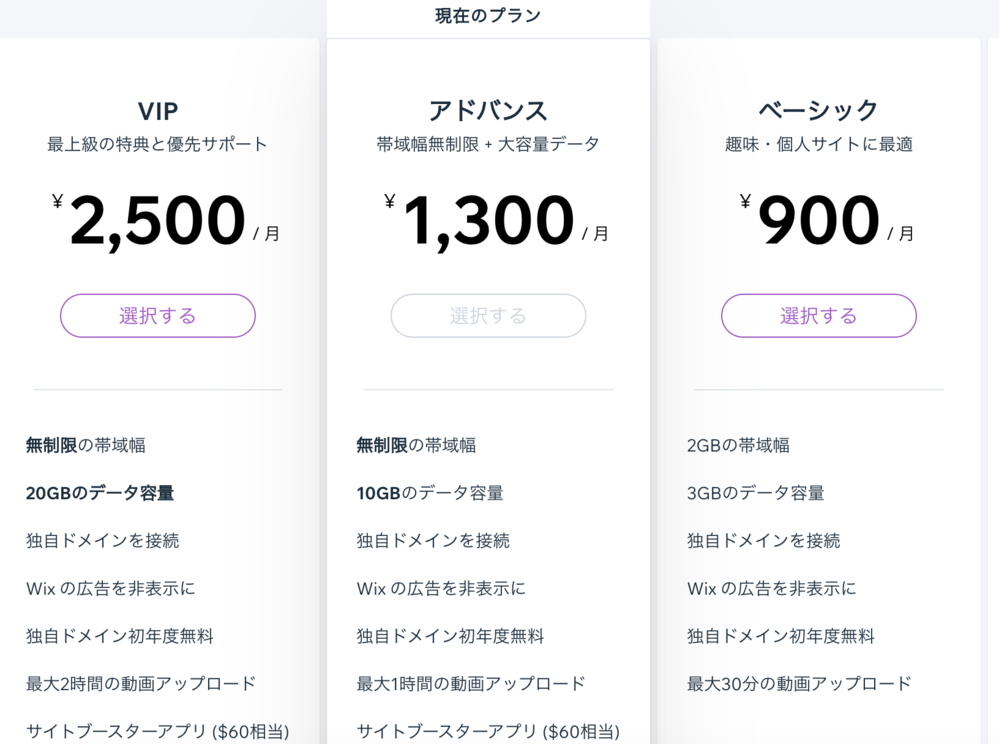This screenshot has height=744, width=999.
Task: Click 20GBのデータ容量 feature in VIP
Action: click(x=100, y=492)
